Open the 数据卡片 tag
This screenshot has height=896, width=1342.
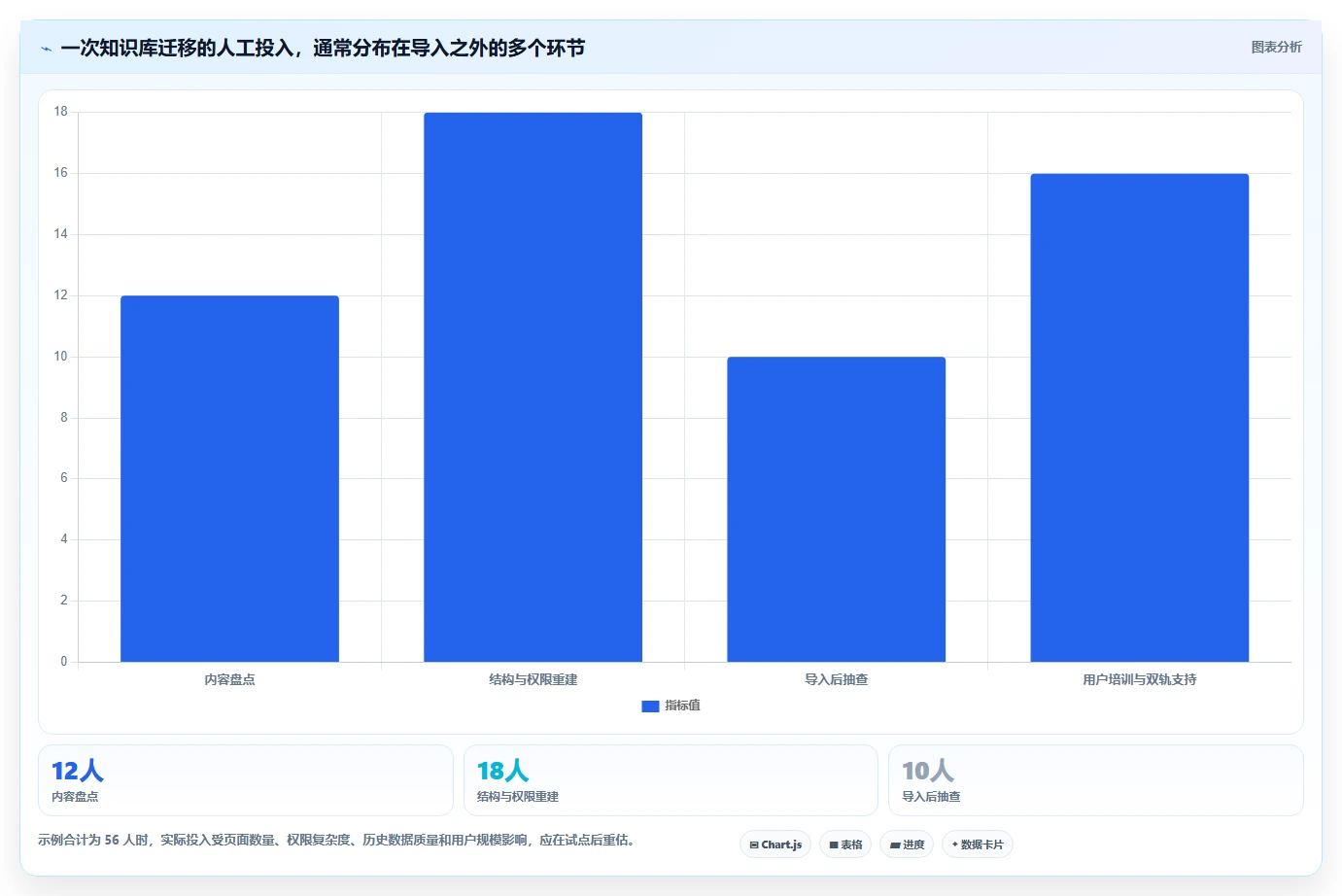point(978,844)
